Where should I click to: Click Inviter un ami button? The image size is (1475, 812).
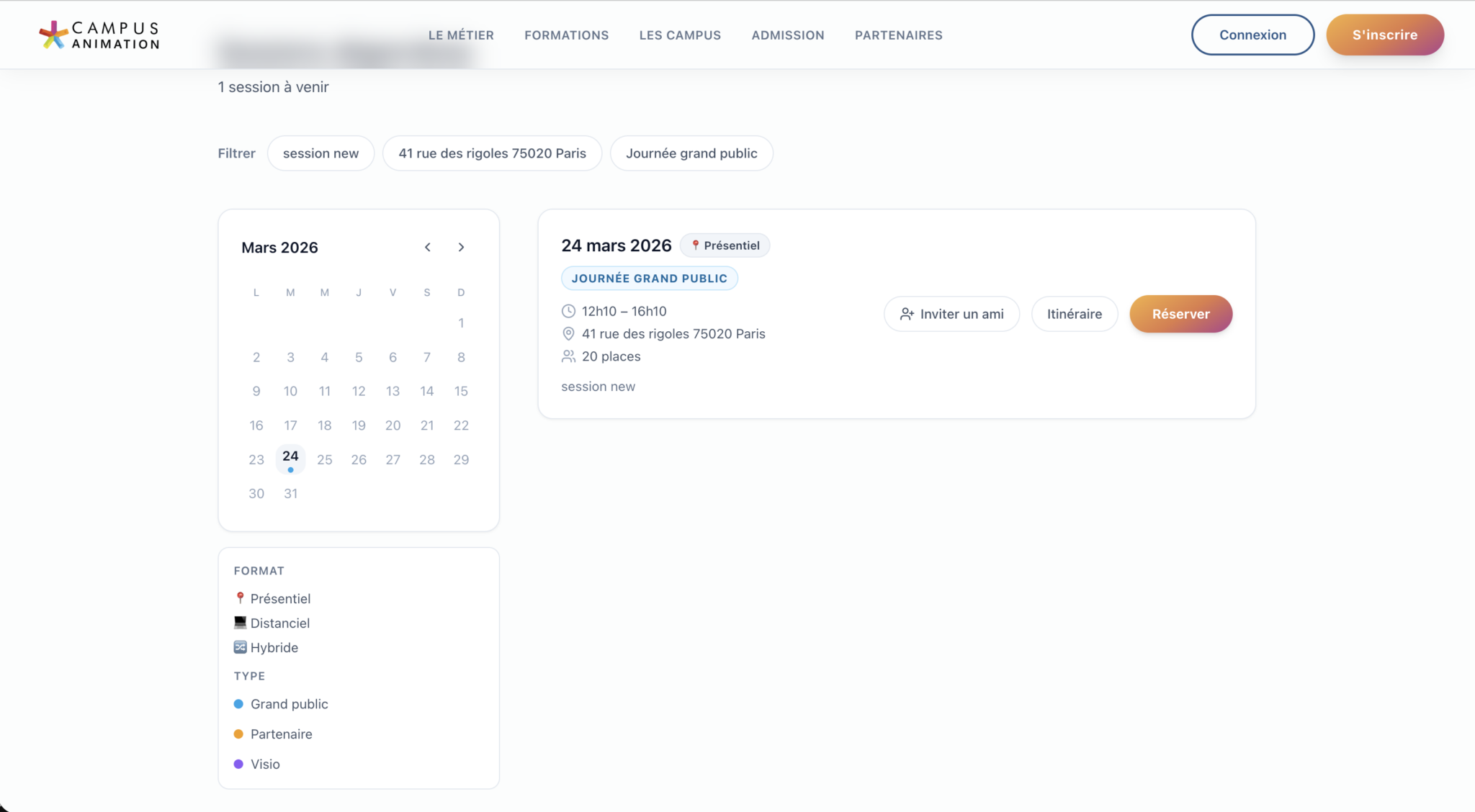point(951,314)
